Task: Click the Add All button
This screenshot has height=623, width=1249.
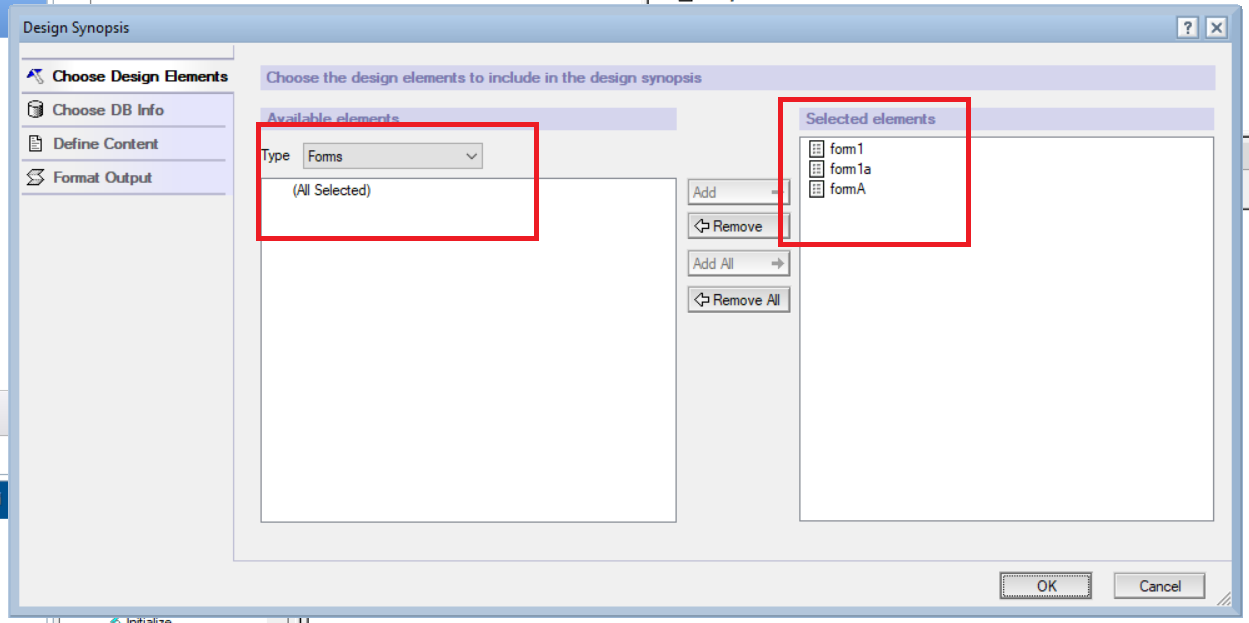Action: (x=738, y=263)
